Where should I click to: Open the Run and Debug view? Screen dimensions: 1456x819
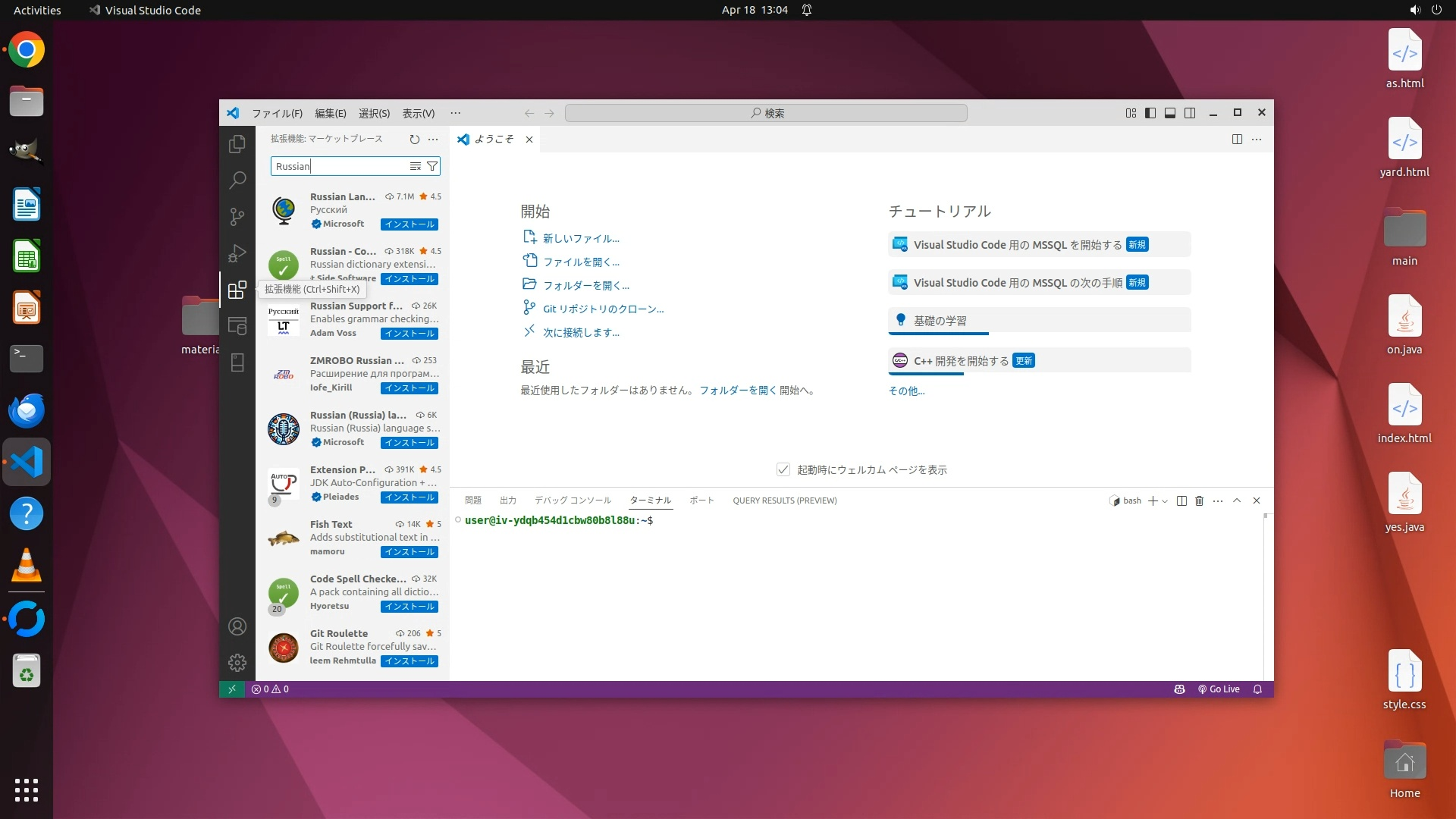(237, 253)
